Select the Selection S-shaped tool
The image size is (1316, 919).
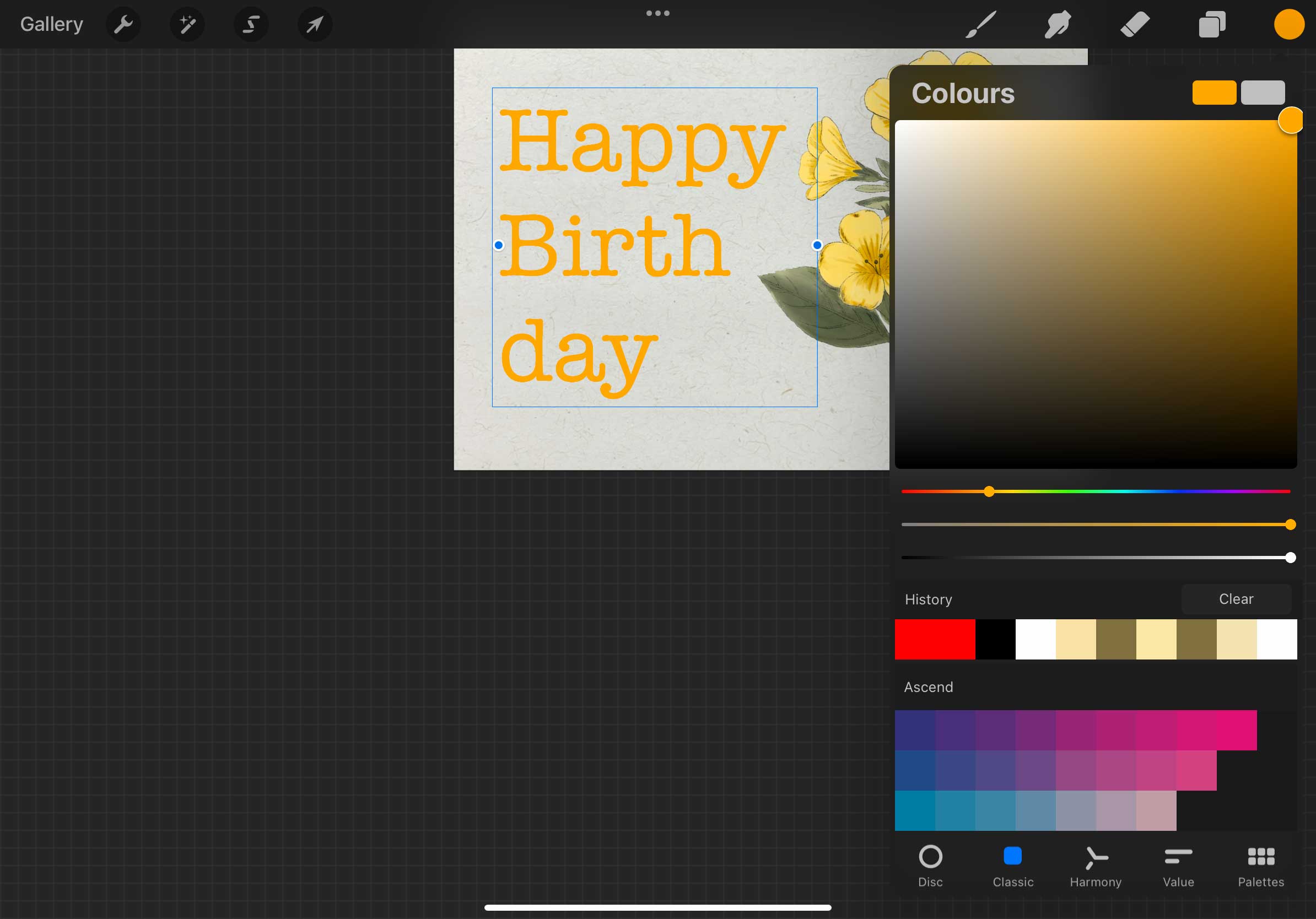(x=251, y=25)
